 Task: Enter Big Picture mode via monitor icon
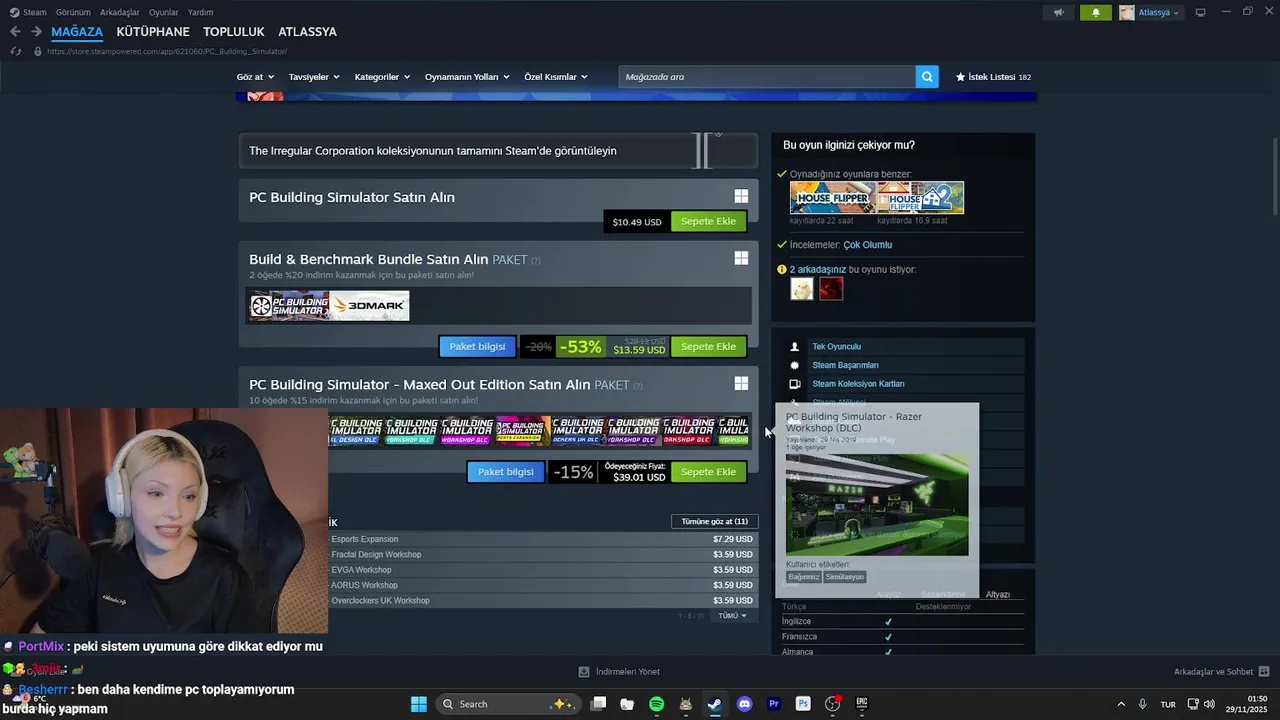(x=1200, y=12)
